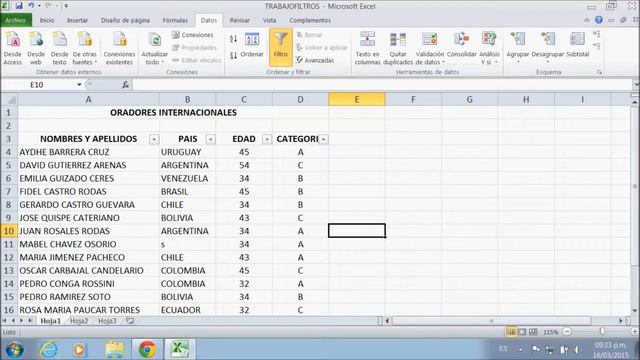Switch to the Inicio ribbon tab
The image size is (640, 360).
coord(47,20)
